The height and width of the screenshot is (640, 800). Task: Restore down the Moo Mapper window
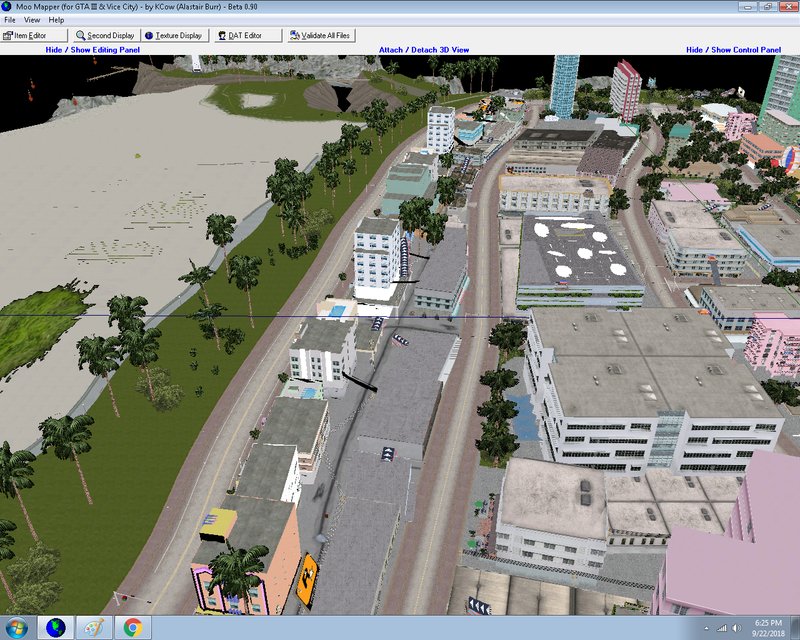tap(767, 7)
